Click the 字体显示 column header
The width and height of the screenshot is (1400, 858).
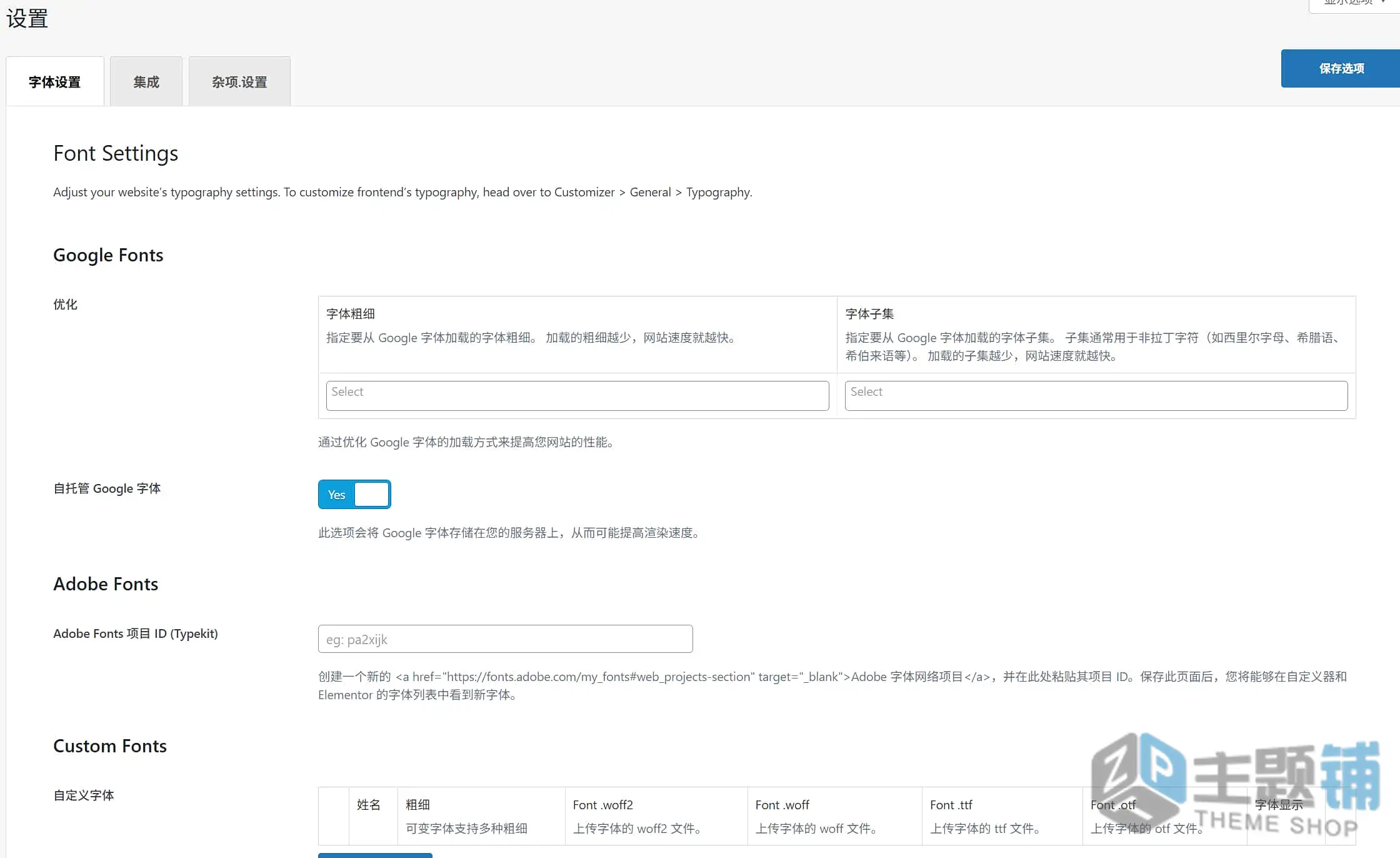coord(1279,805)
